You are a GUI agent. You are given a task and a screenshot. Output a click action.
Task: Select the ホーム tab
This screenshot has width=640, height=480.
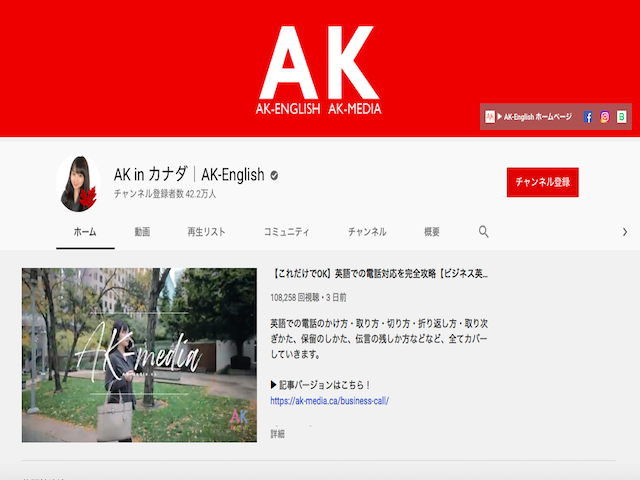(x=85, y=232)
